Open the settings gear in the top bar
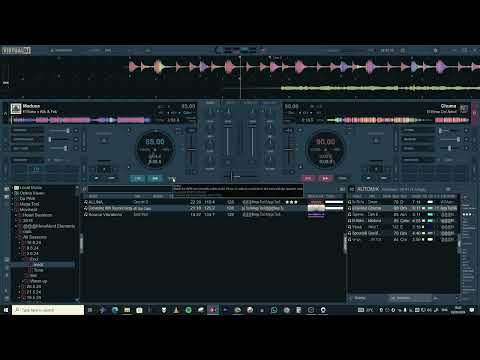This screenshot has width=480, height=360. (x=435, y=50)
